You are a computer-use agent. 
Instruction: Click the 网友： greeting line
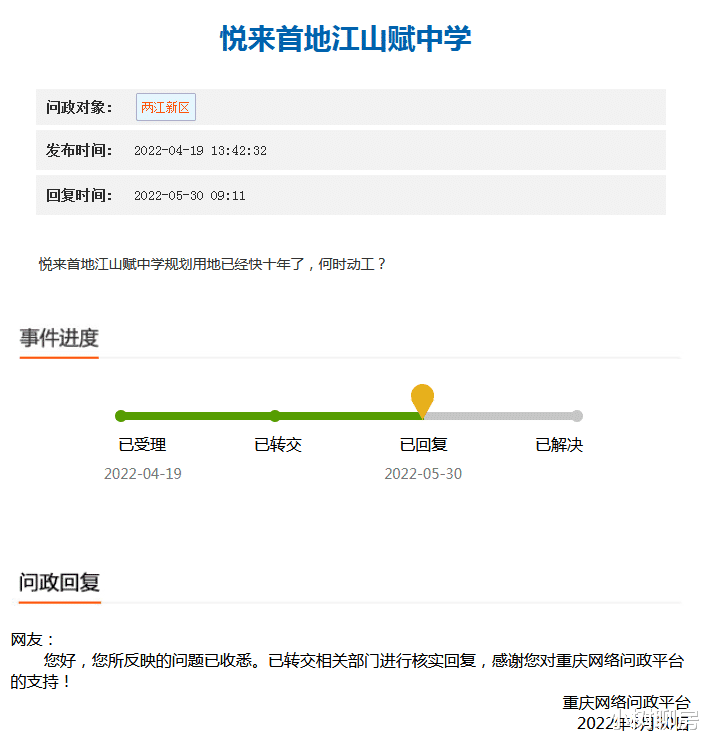tap(32, 640)
